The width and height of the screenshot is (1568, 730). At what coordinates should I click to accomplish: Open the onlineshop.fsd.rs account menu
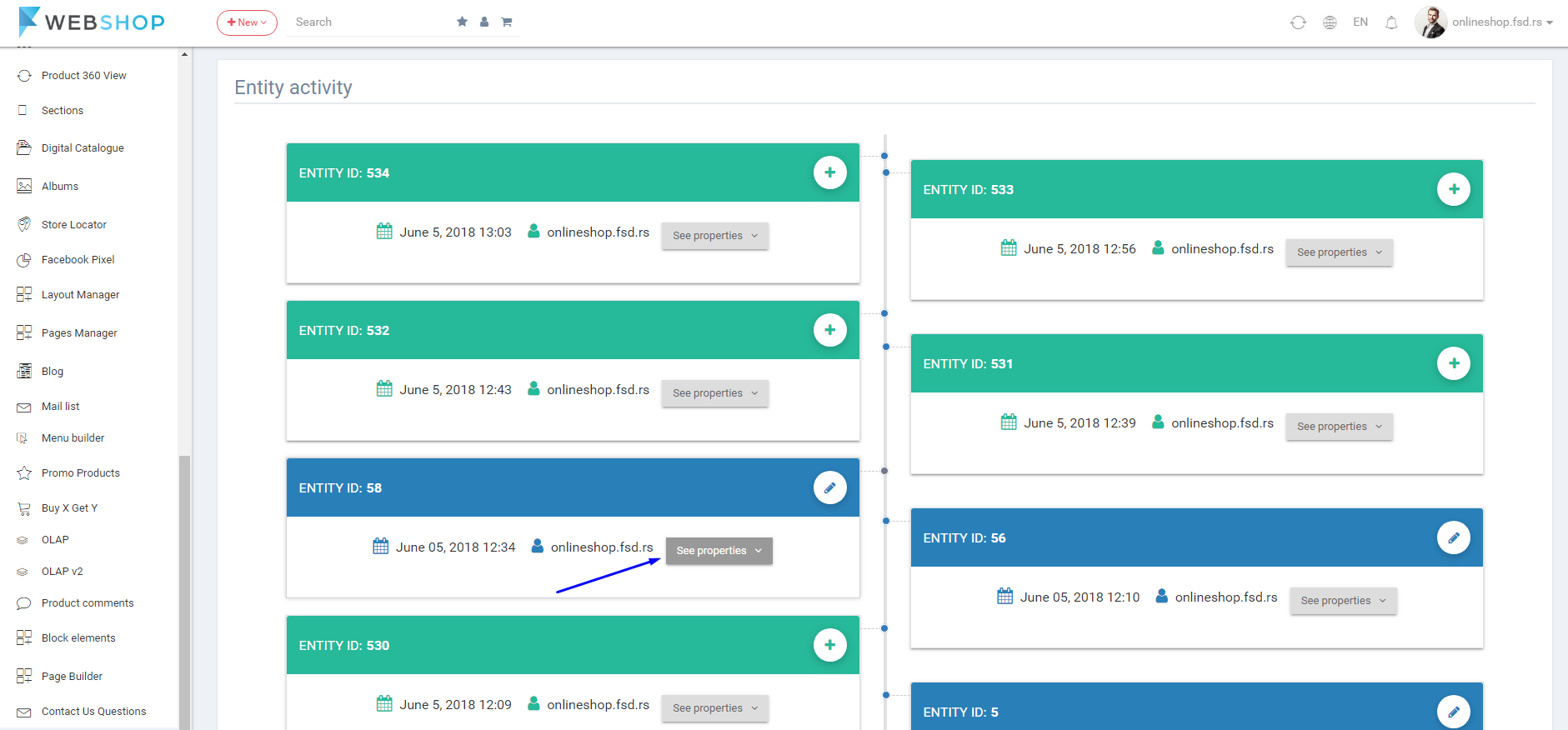1502,22
